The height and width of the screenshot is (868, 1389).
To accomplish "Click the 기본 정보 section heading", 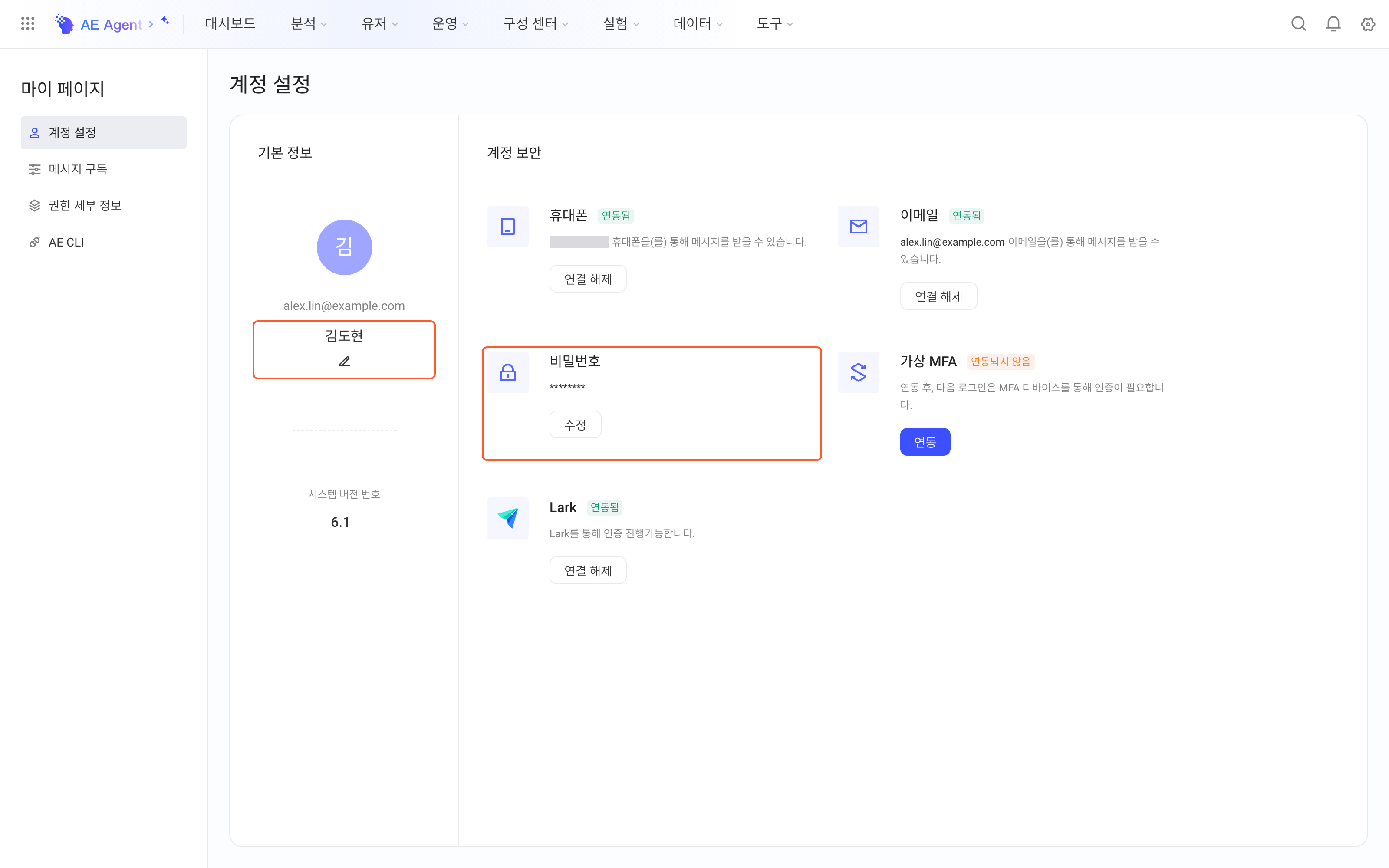I will pos(285,153).
